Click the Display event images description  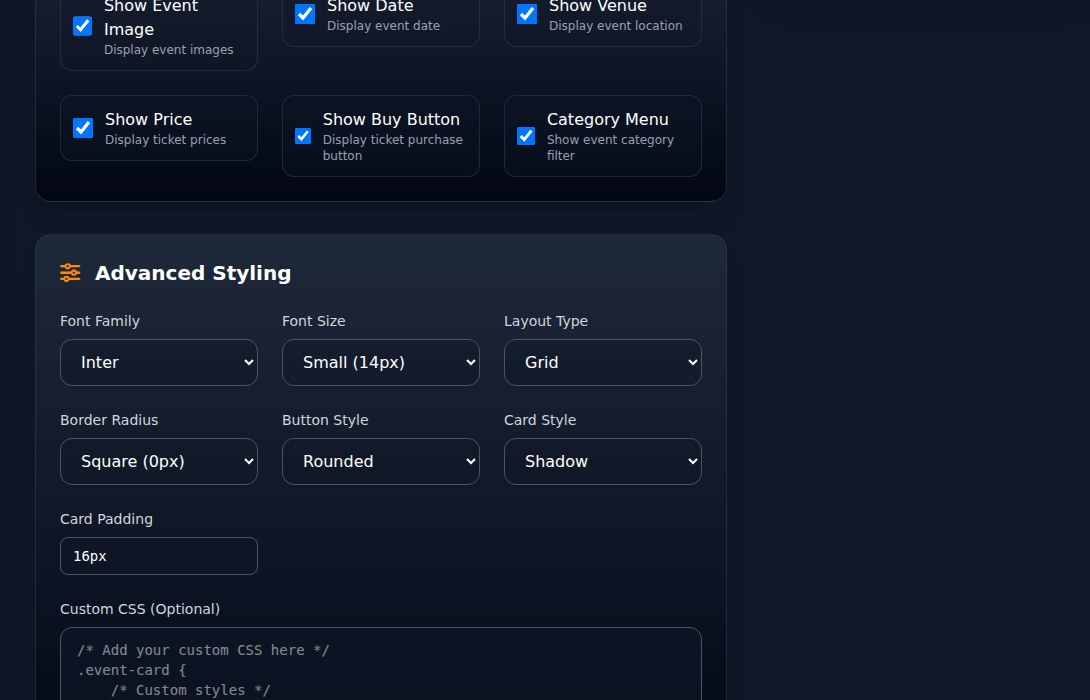[169, 50]
